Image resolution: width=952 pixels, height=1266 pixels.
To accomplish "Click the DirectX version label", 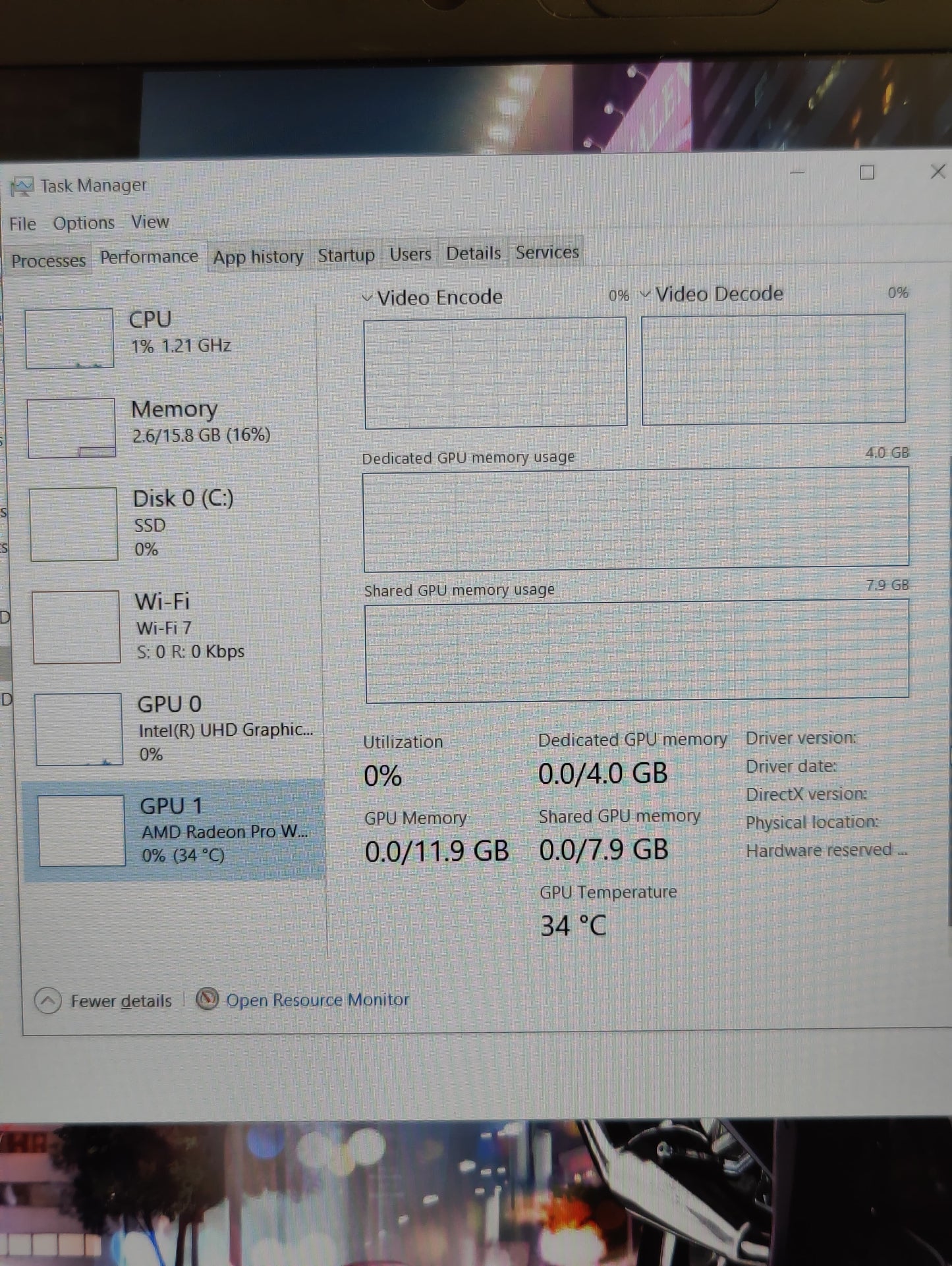I will click(x=806, y=794).
